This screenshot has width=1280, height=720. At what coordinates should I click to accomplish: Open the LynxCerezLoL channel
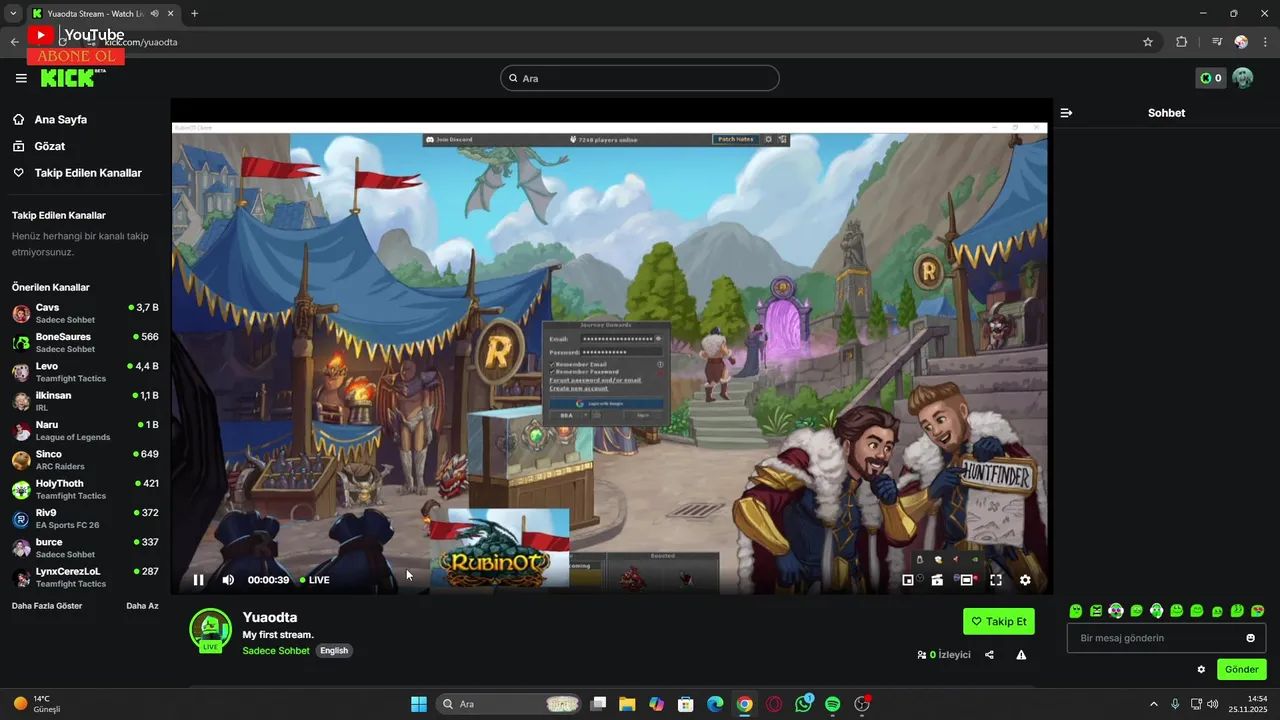[85, 578]
